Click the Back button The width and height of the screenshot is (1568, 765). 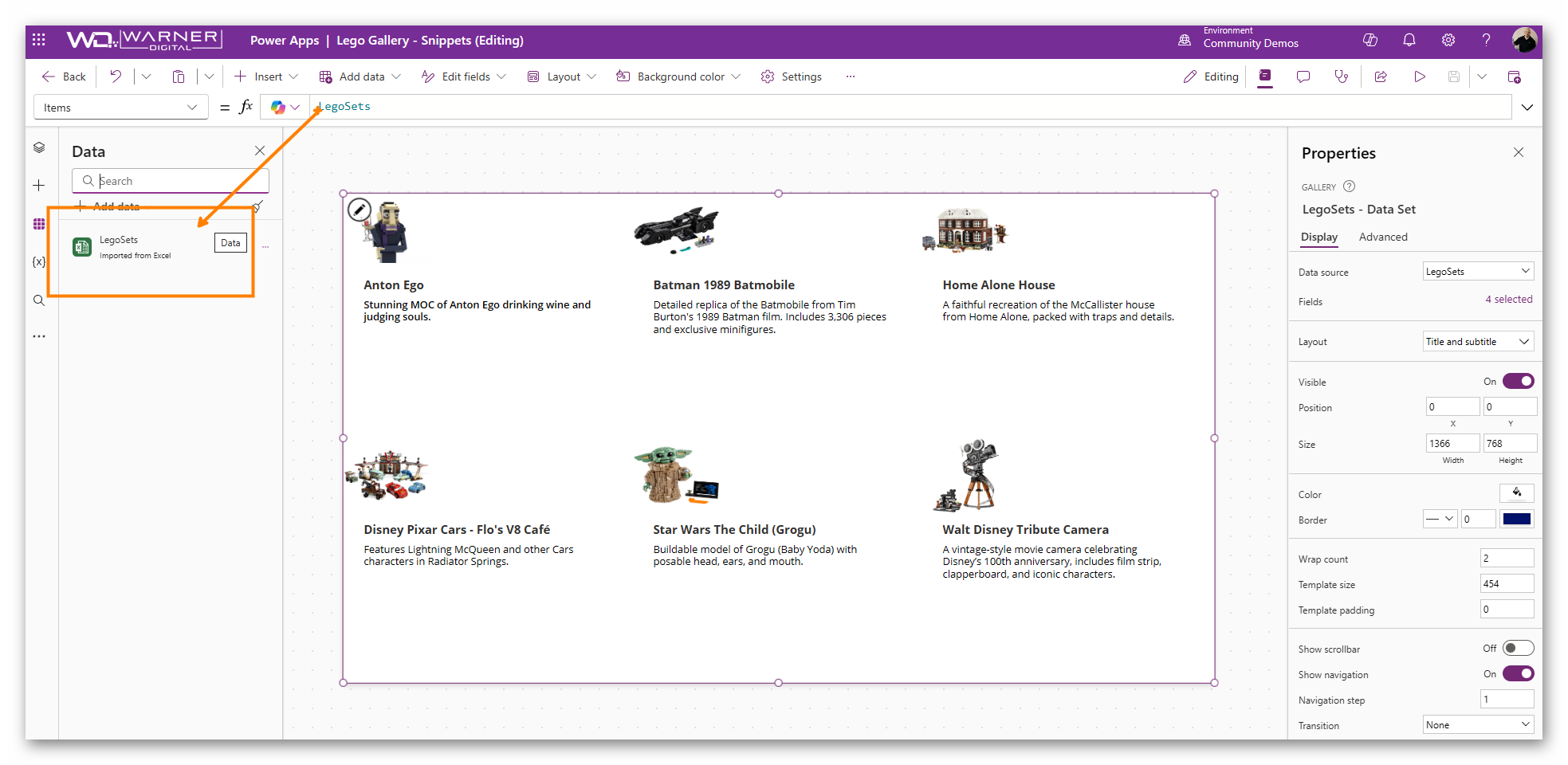tap(64, 76)
